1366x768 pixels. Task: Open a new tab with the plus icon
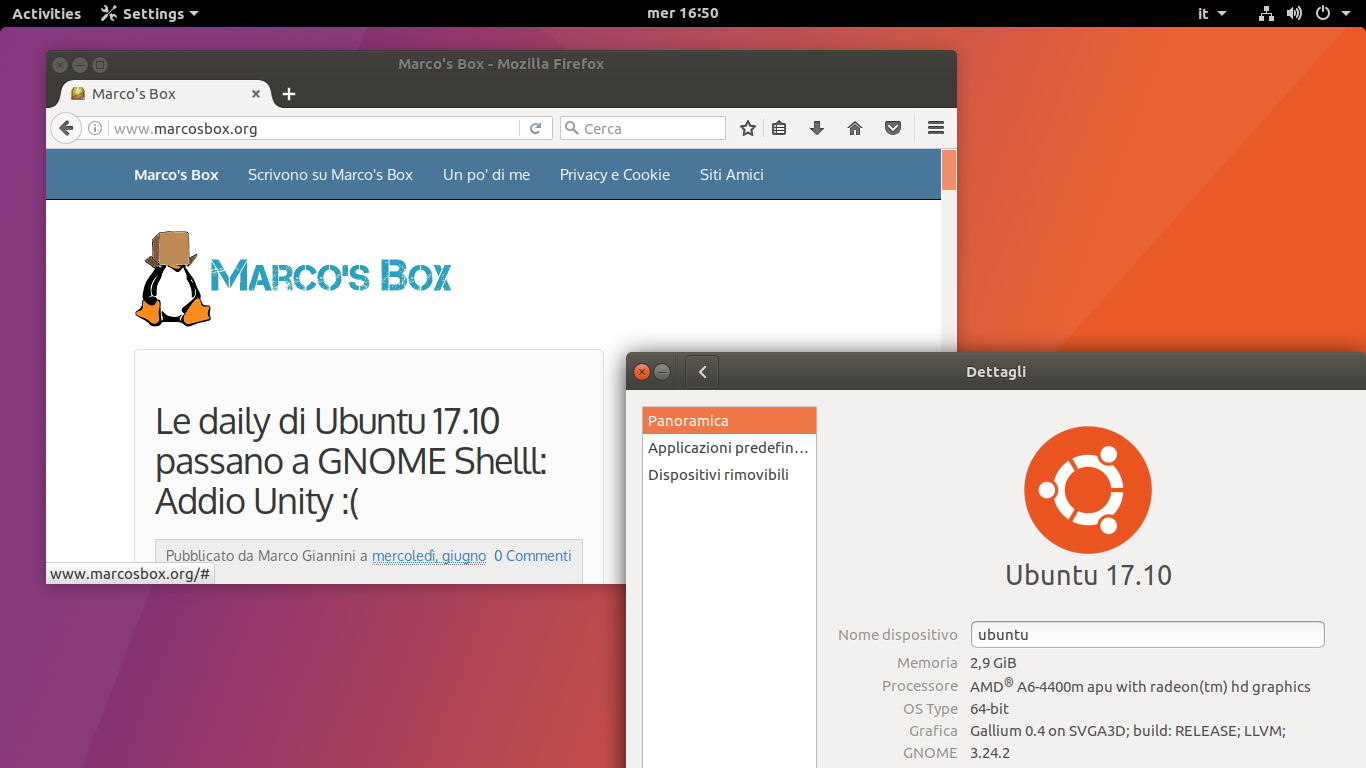tap(289, 94)
